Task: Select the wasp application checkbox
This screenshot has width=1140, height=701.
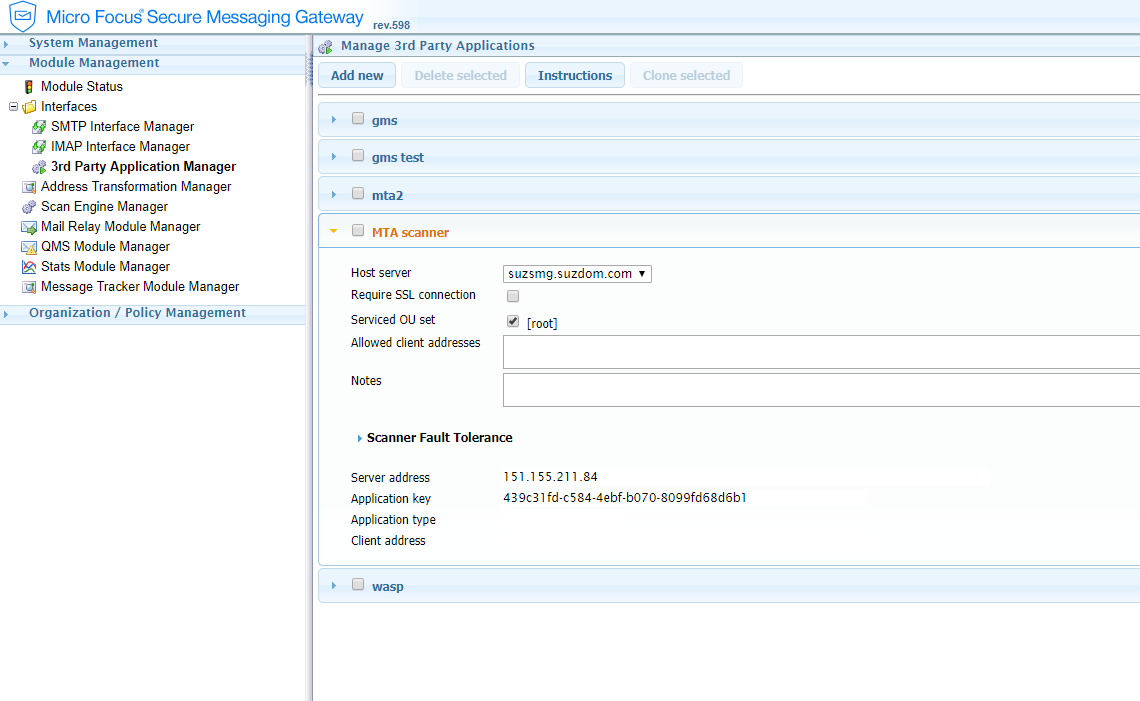Action: point(358,584)
